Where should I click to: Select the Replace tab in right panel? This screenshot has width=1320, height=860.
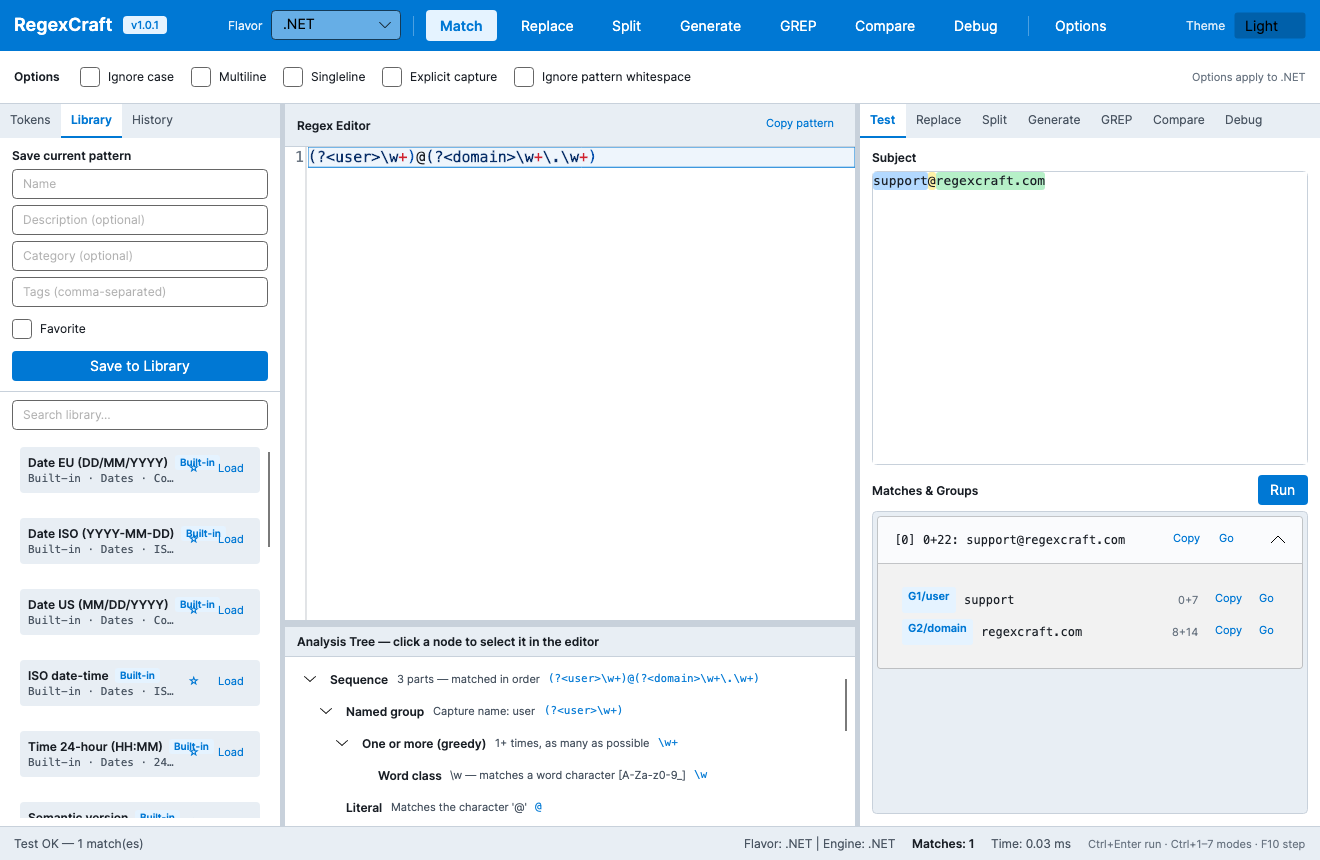[x=938, y=120]
